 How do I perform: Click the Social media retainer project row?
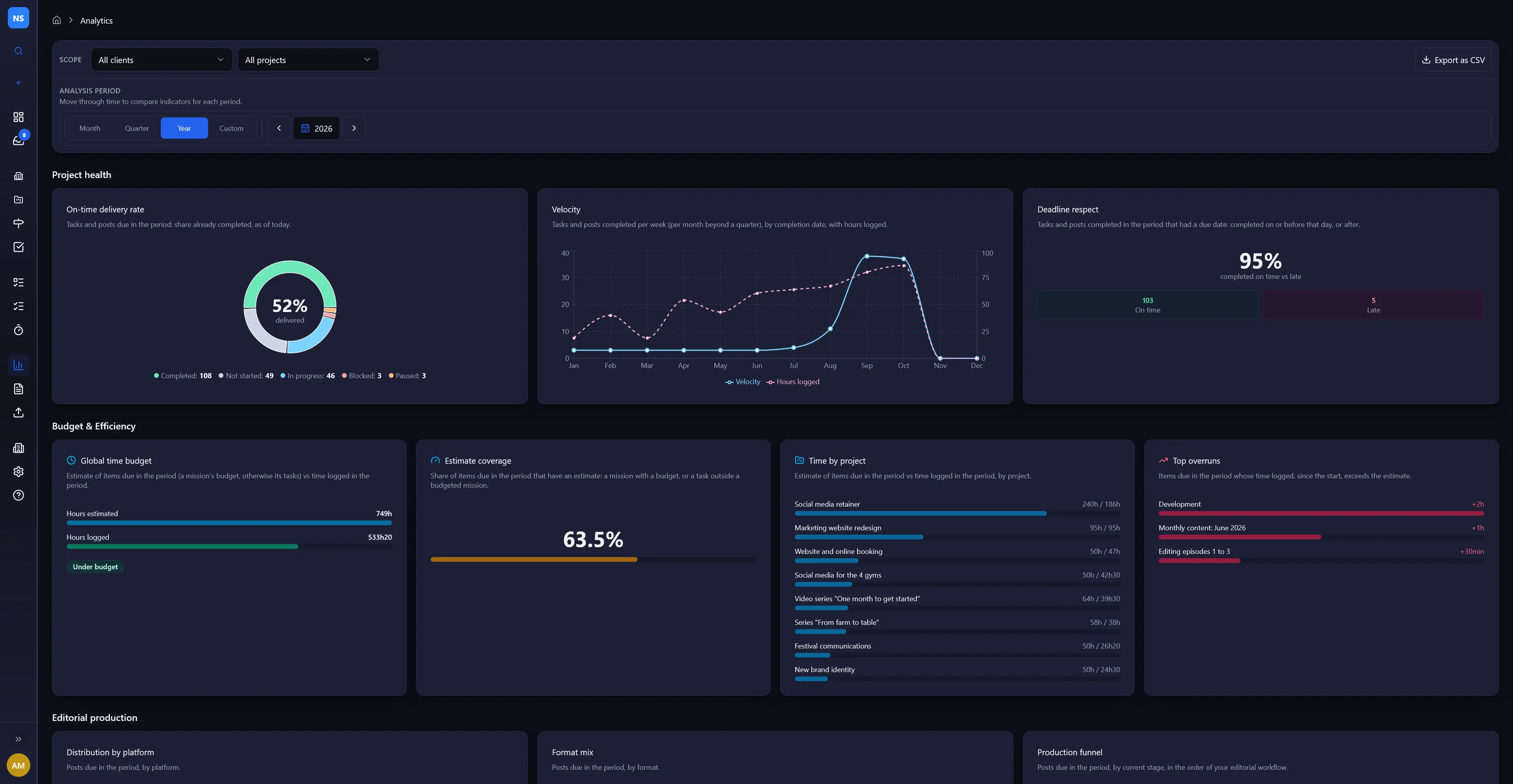pyautogui.click(x=957, y=508)
